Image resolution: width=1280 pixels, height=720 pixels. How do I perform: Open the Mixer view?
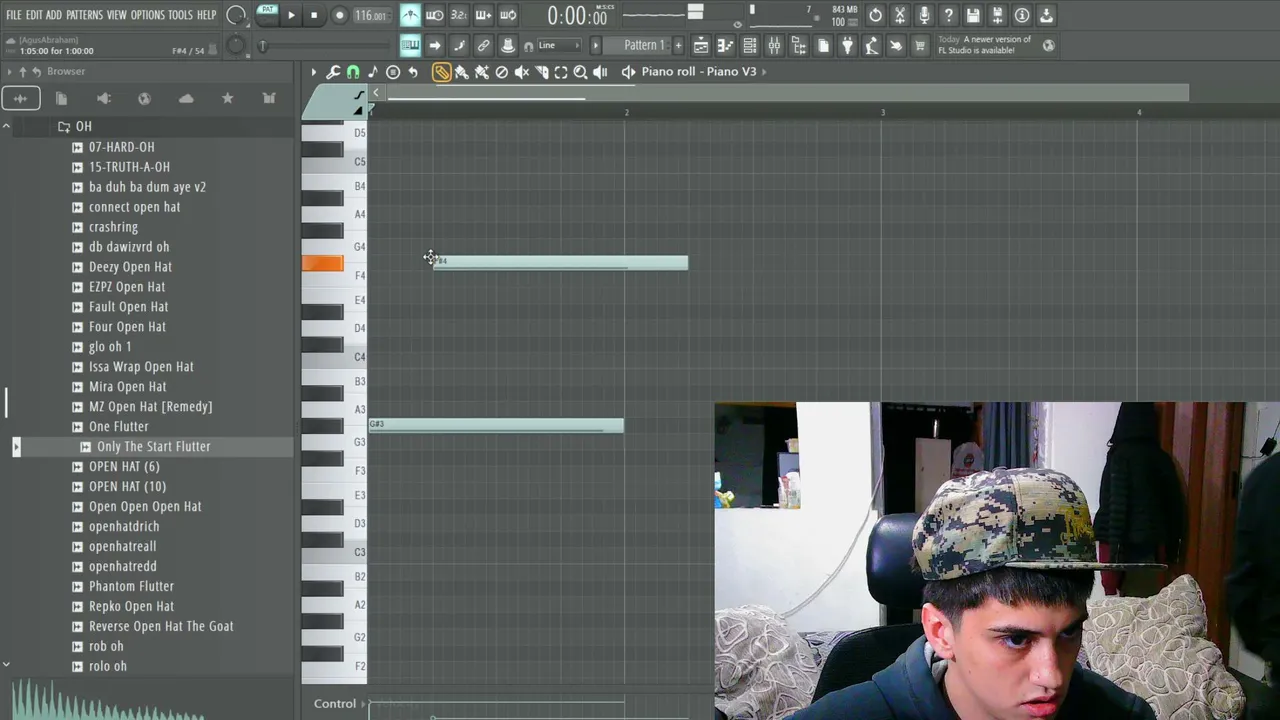coord(774,45)
